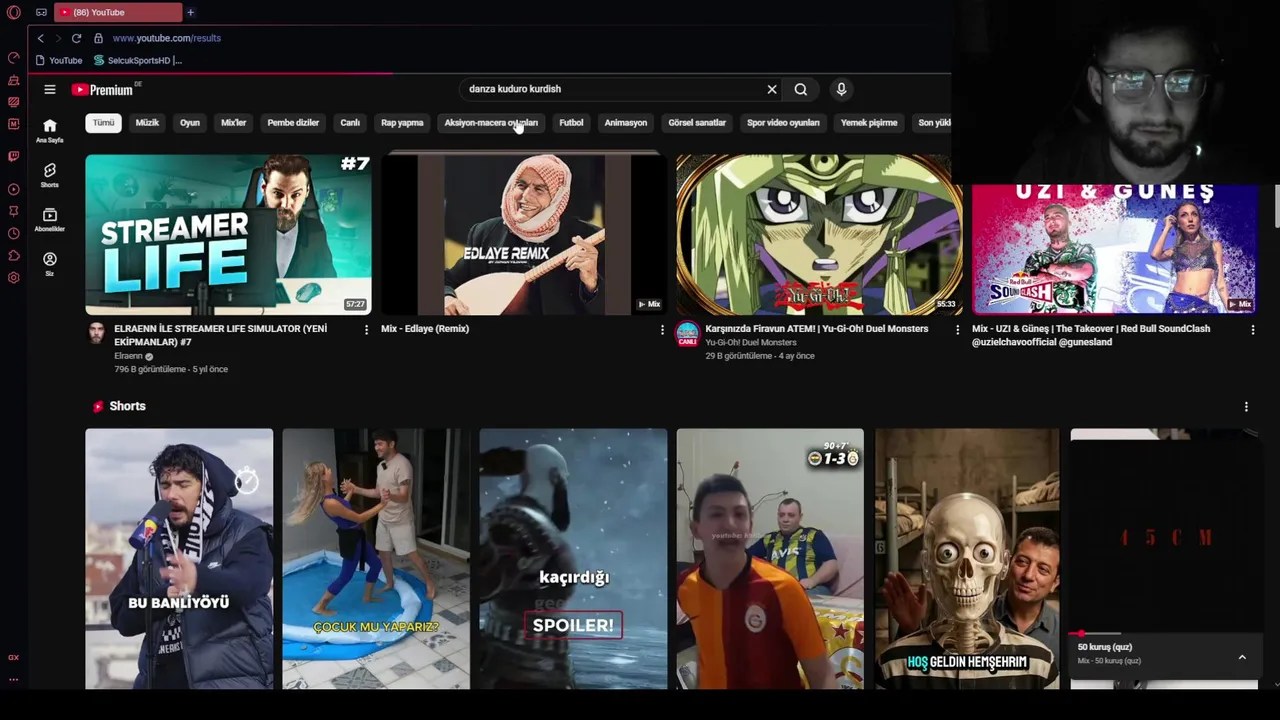Open options menu for ELRAENN Streamer Life video
This screenshot has height=720, width=1280.
pos(366,329)
